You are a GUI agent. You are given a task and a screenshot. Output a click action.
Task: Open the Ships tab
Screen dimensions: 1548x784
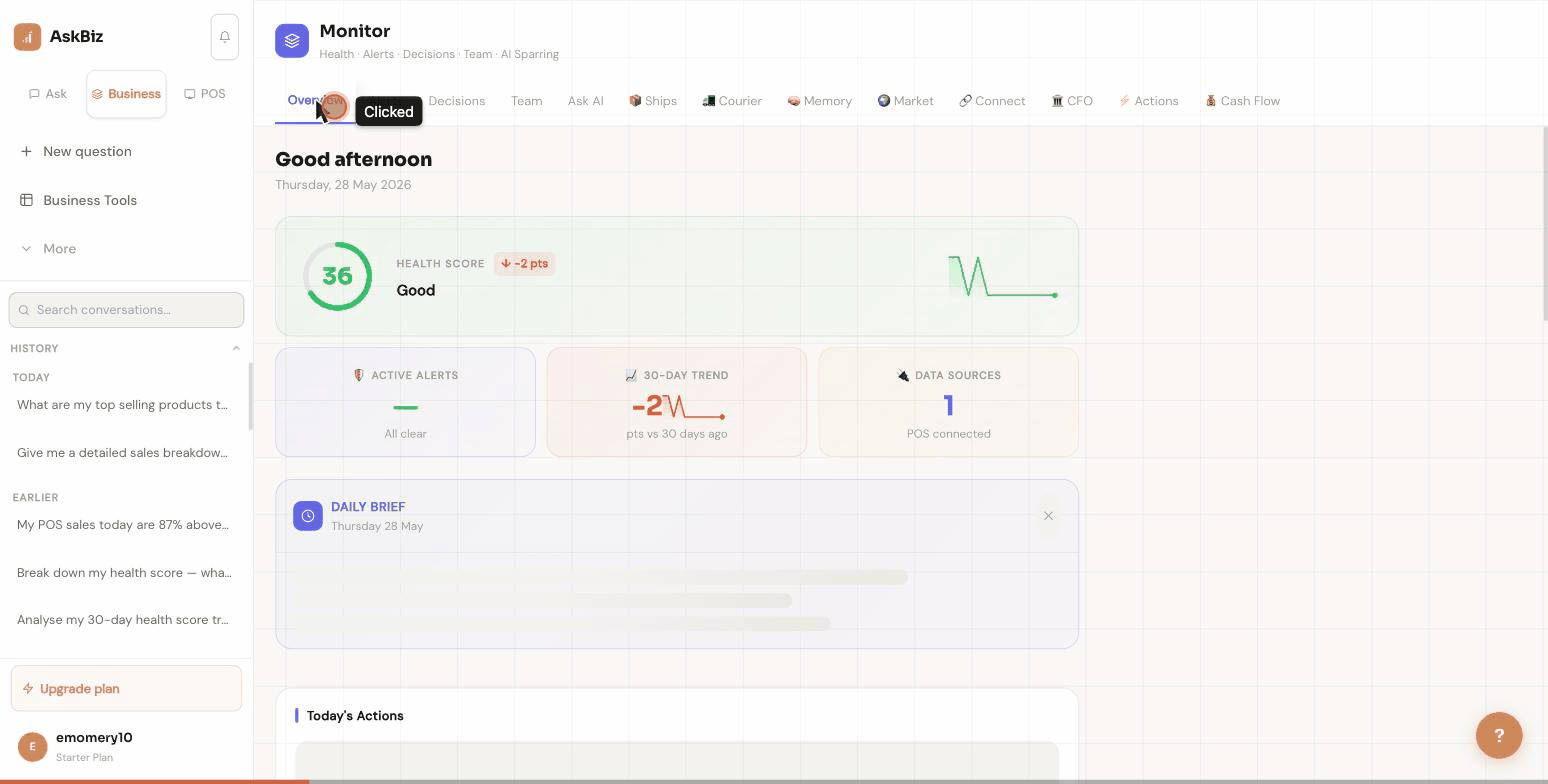(653, 101)
